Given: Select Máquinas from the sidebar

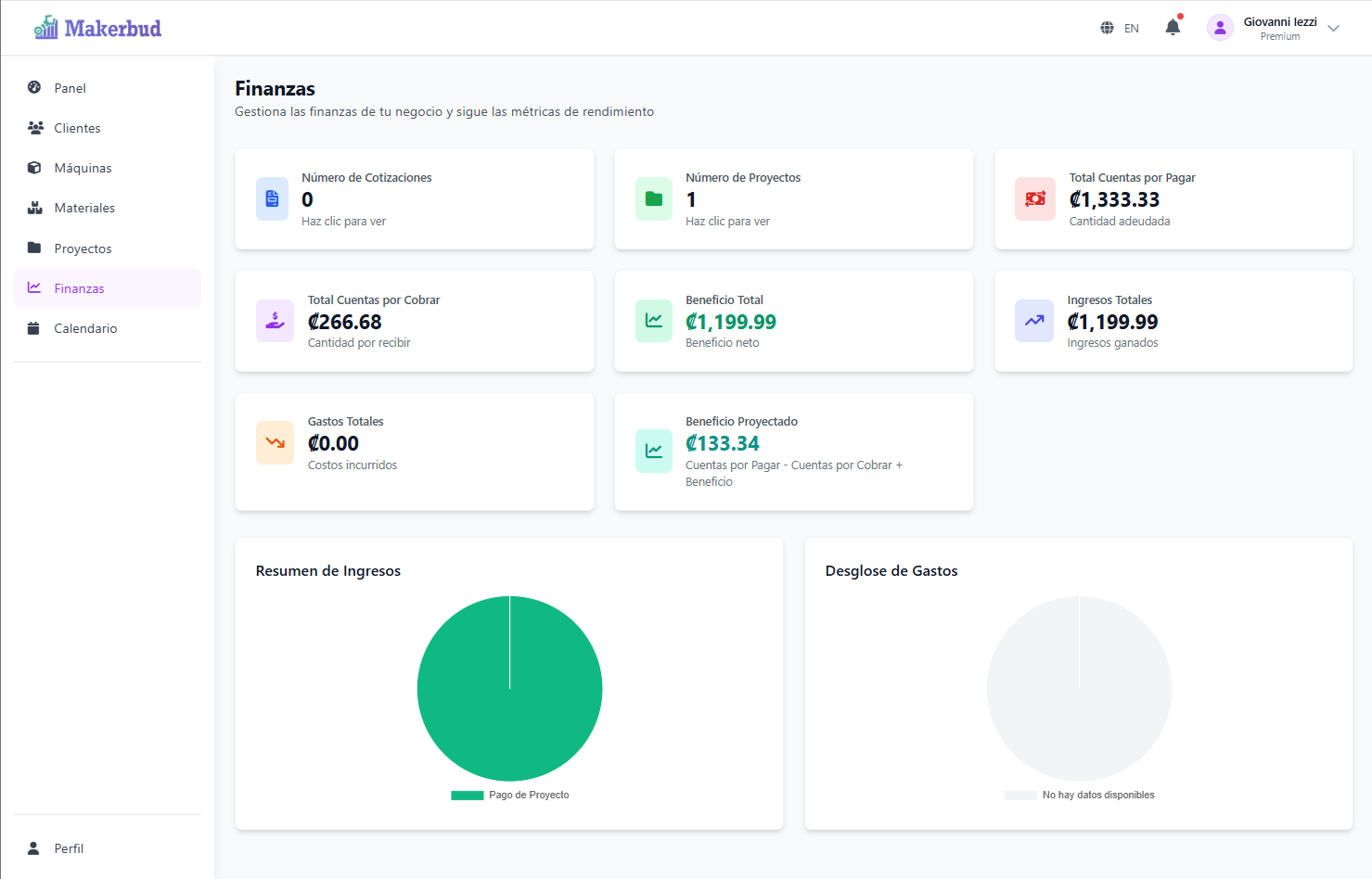Looking at the screenshot, I should point(83,168).
